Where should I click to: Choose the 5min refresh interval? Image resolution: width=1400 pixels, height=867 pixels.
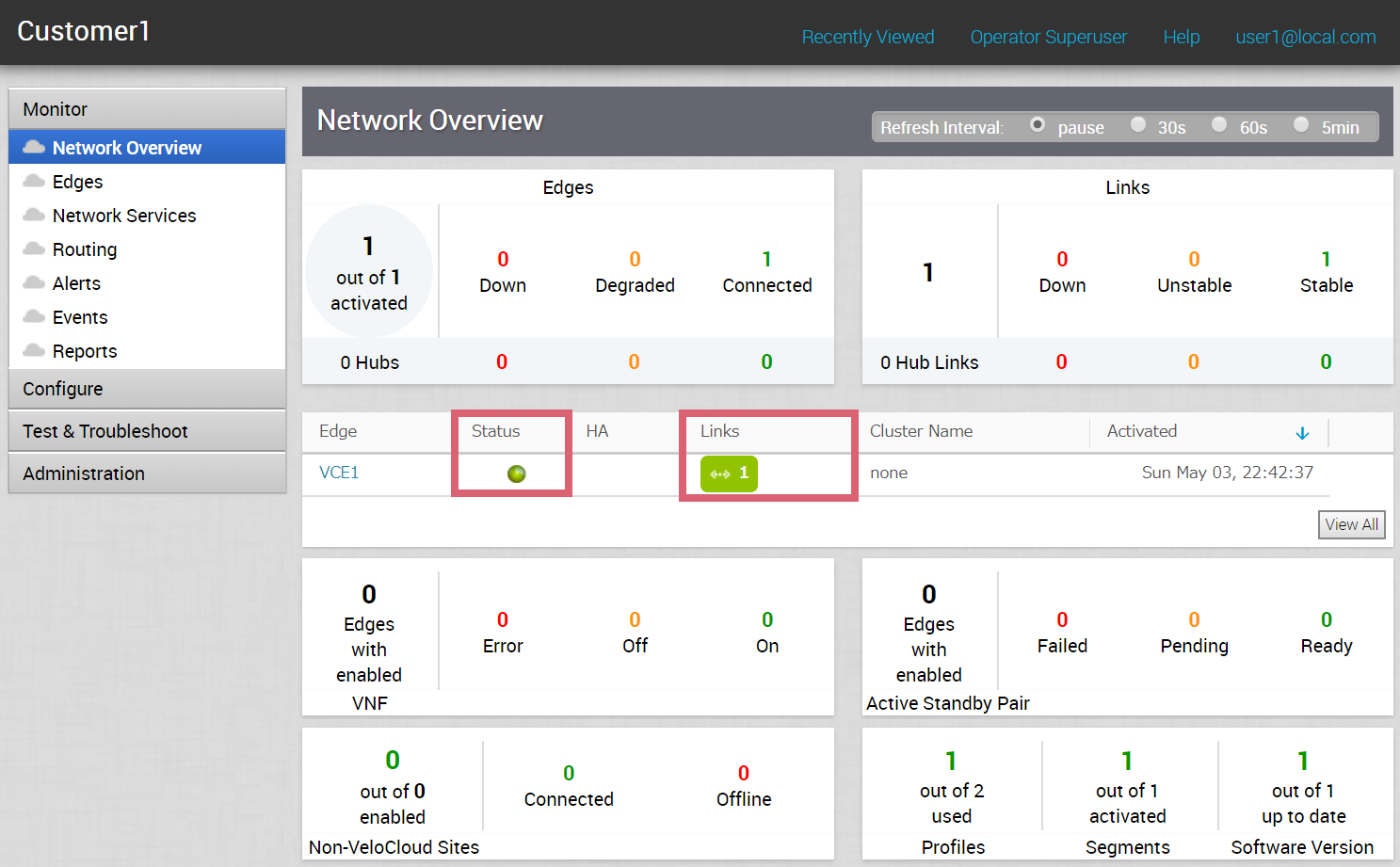(x=1301, y=125)
